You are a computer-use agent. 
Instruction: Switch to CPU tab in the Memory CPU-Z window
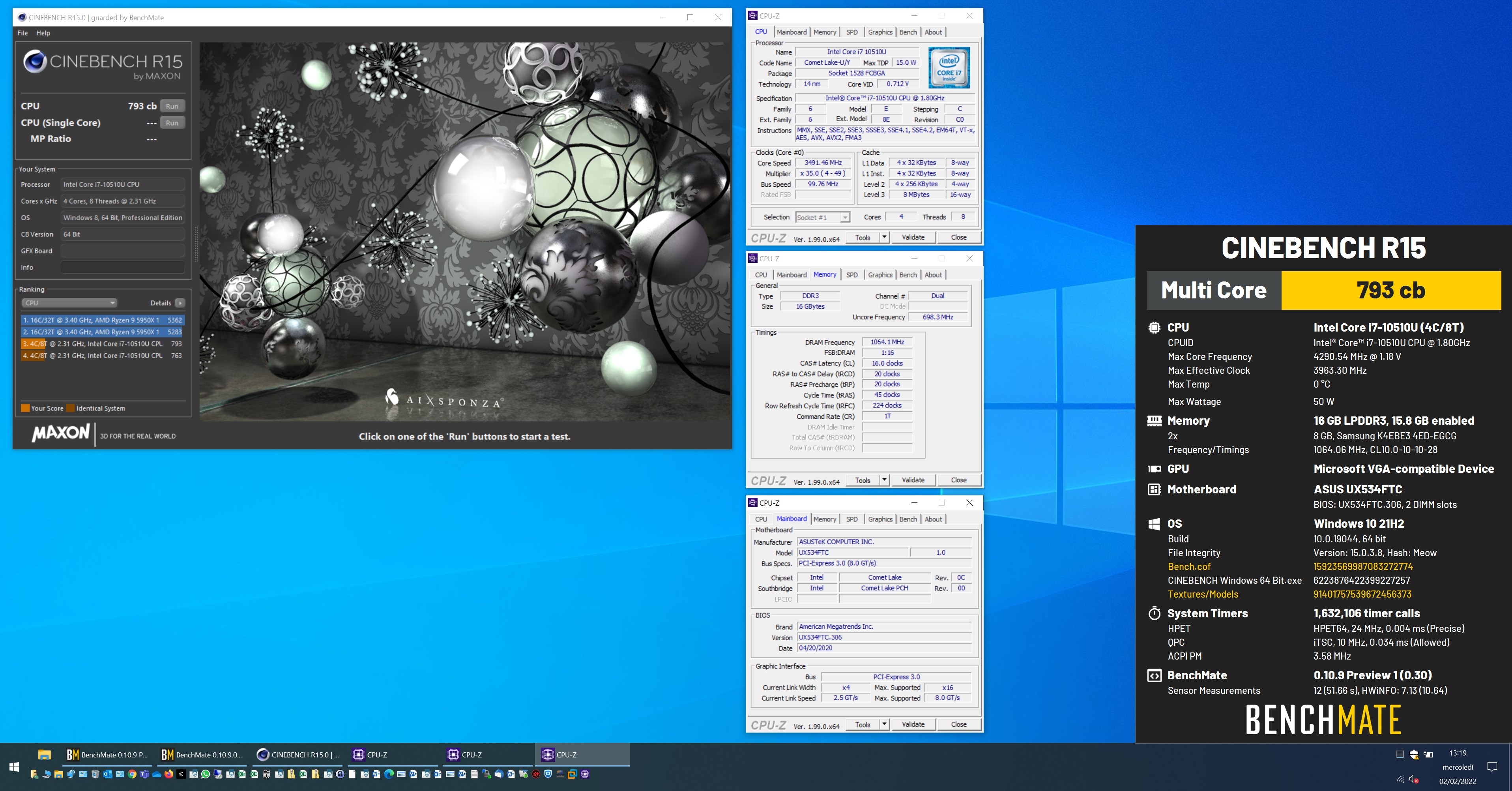[761, 275]
